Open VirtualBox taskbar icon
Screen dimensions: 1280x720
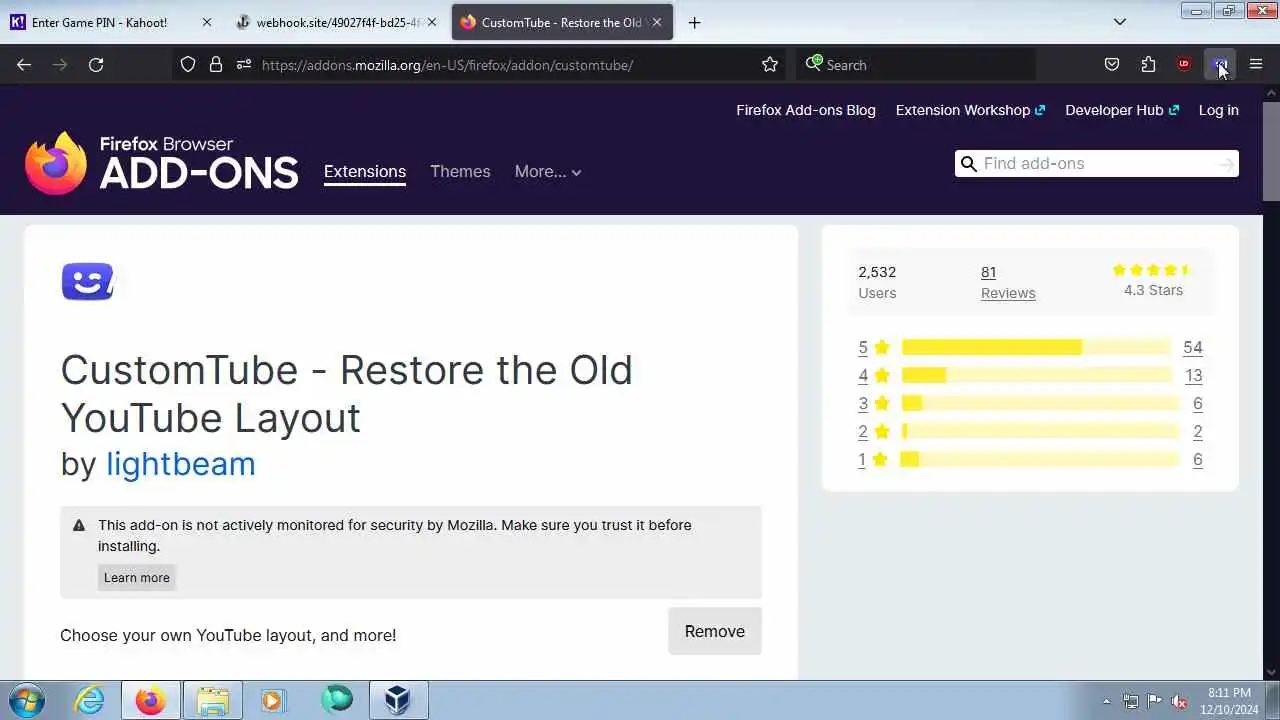click(399, 700)
